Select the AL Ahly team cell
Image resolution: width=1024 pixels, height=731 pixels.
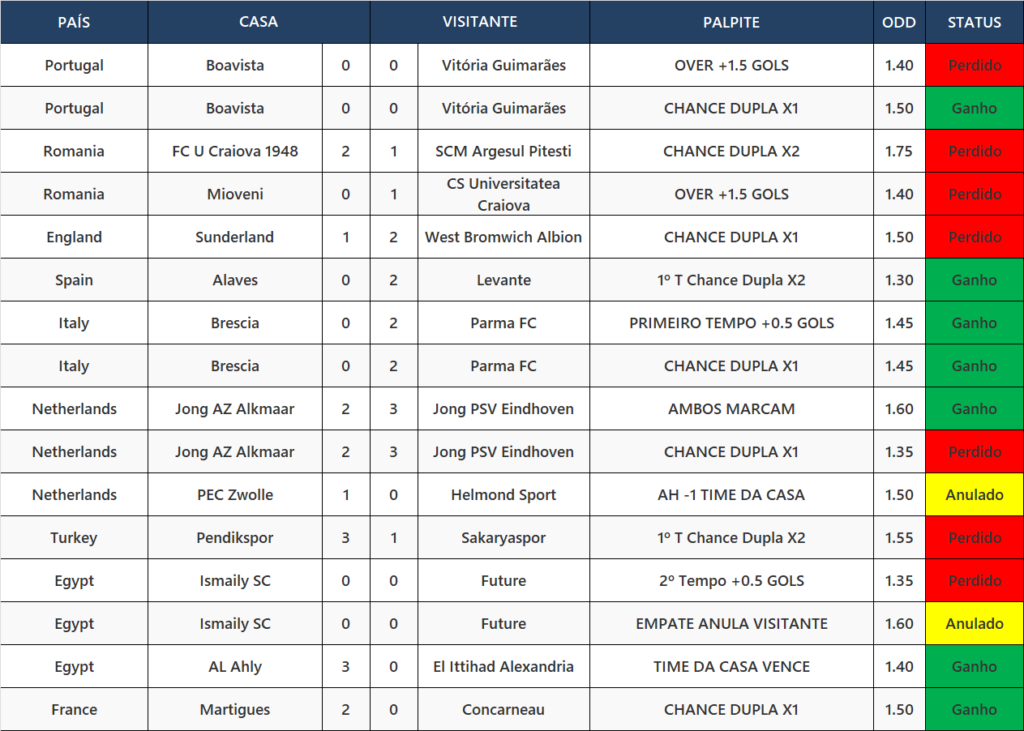[235, 666]
